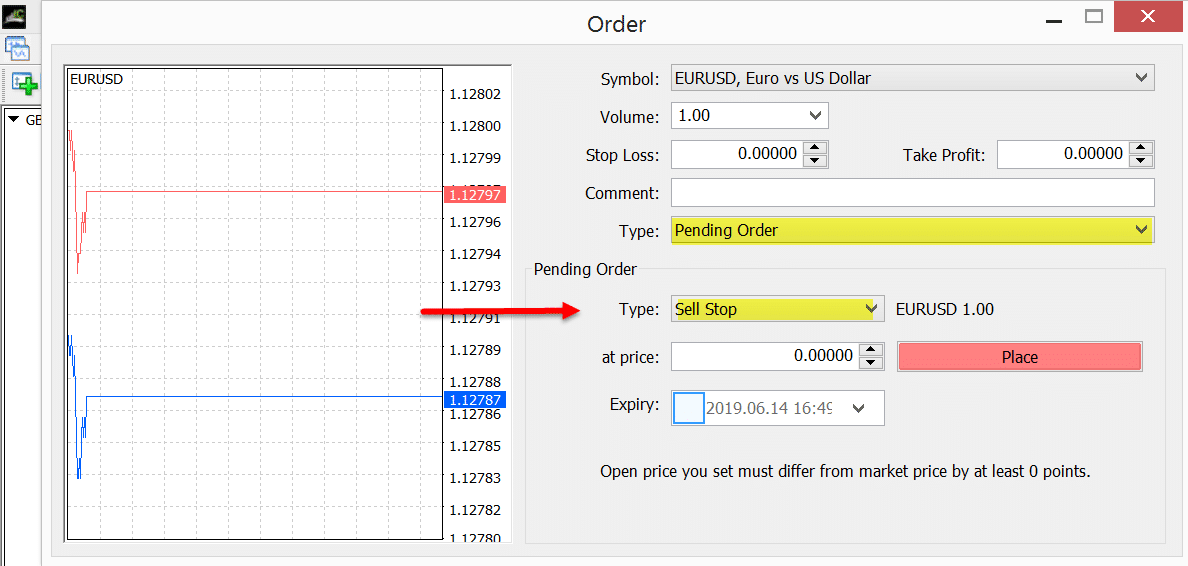Maximize the Order window
This screenshot has height=566, width=1188.
point(1093,17)
